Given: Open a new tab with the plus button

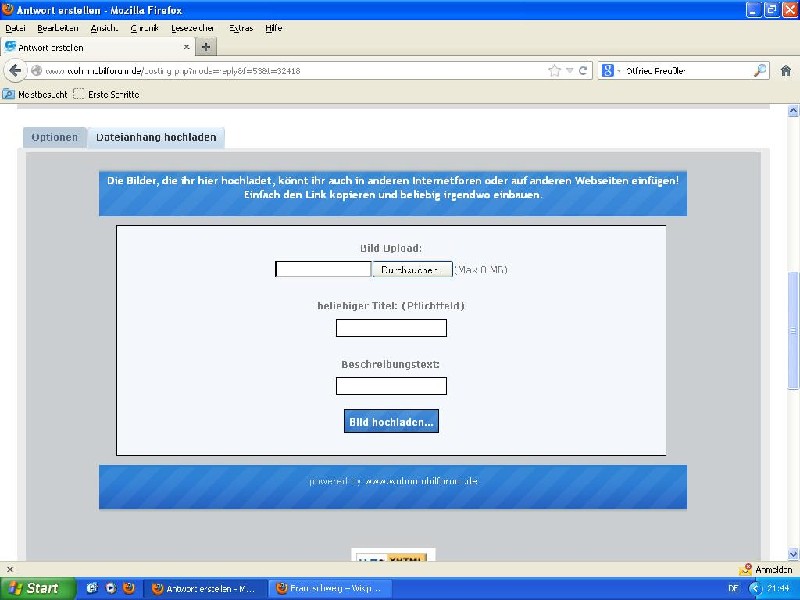Looking at the screenshot, I should 206,47.
